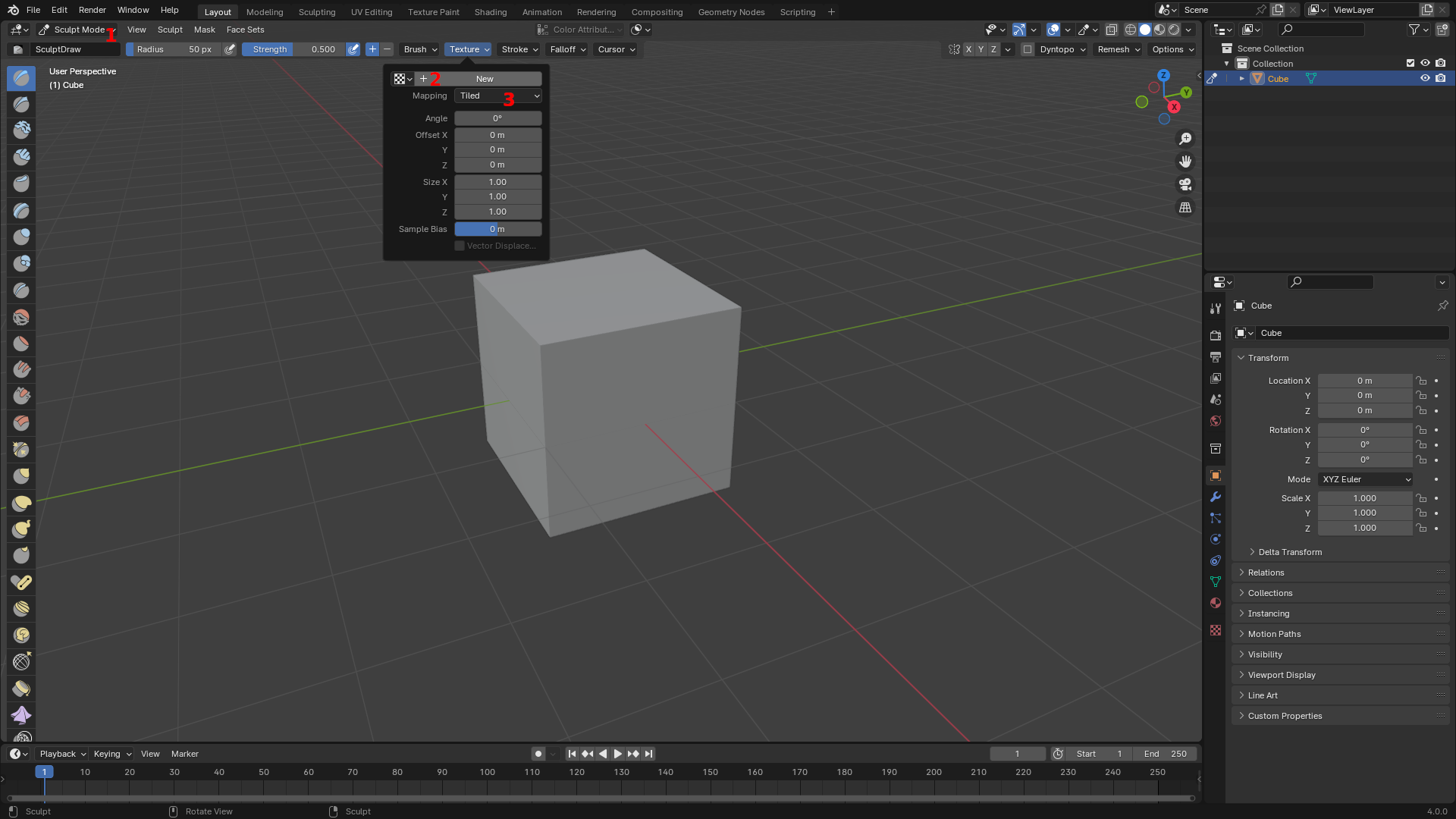The image size is (1456, 819).
Task: Select the Clay Strips brush tool
Action: 21,157
